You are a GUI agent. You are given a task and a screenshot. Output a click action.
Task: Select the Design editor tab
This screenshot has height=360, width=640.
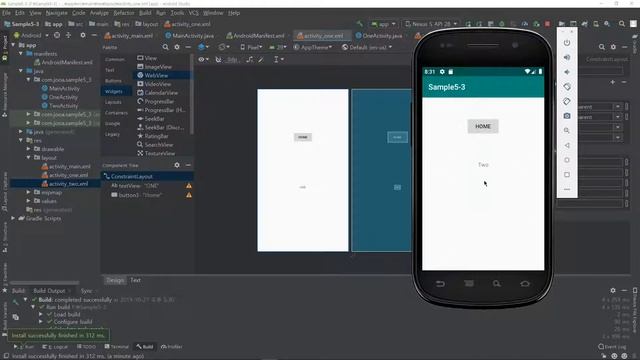click(115, 280)
